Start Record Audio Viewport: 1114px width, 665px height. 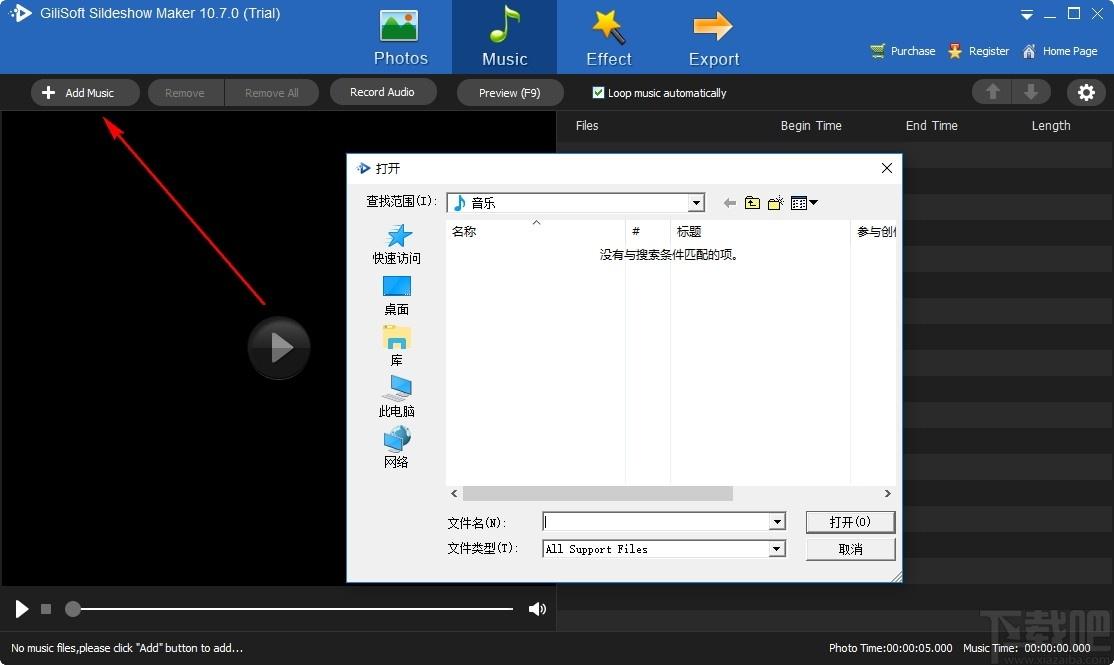coord(383,92)
